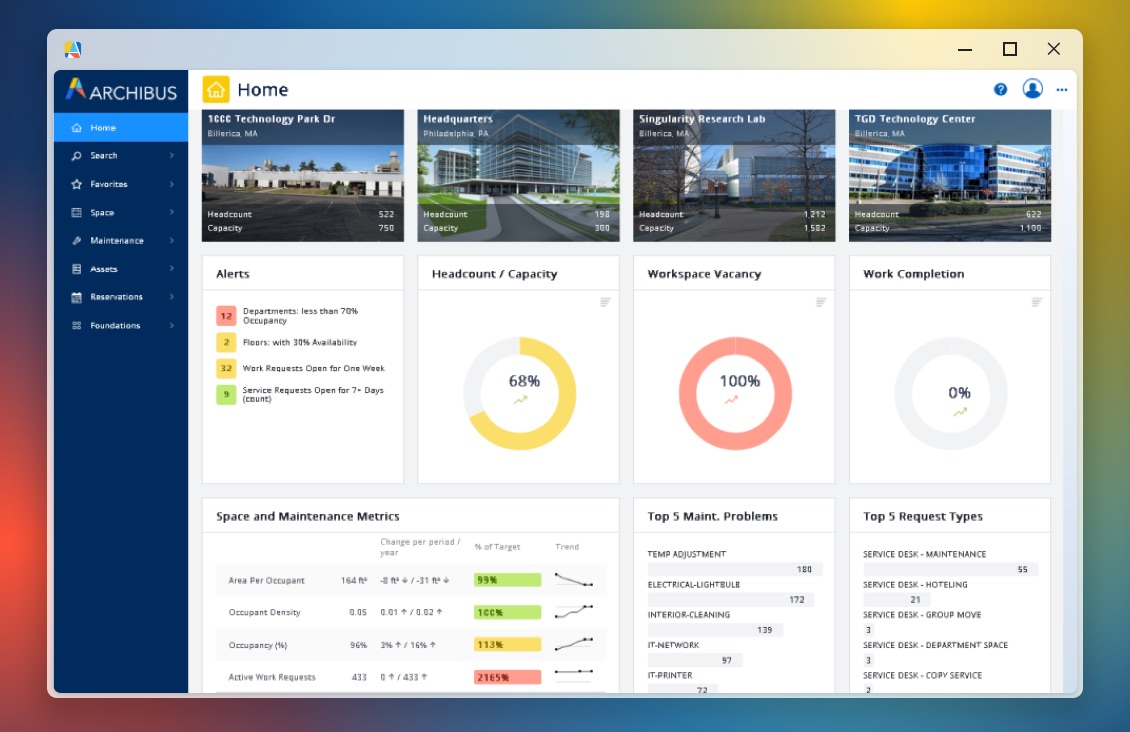Click the yellow Home icon in header
Image resolution: width=1130 pixels, height=732 pixels.
[216, 89]
